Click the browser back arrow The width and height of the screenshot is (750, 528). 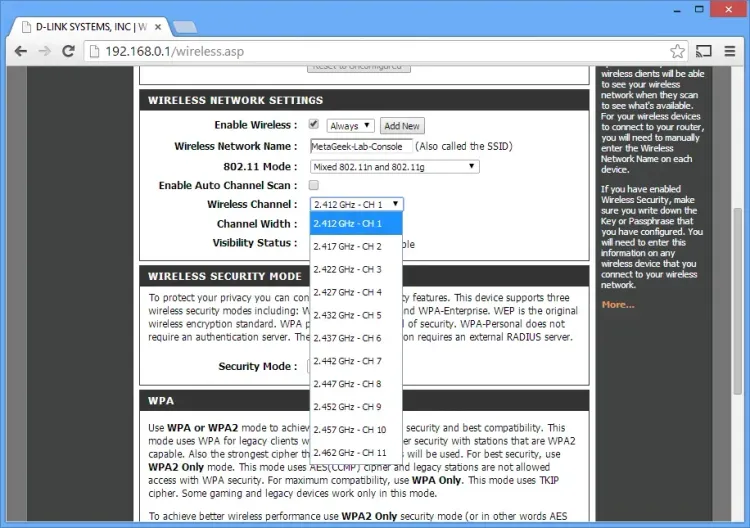(20, 51)
